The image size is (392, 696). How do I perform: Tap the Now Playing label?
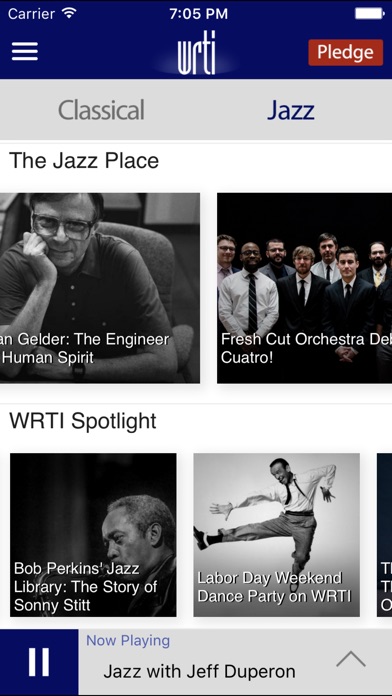coord(128,641)
